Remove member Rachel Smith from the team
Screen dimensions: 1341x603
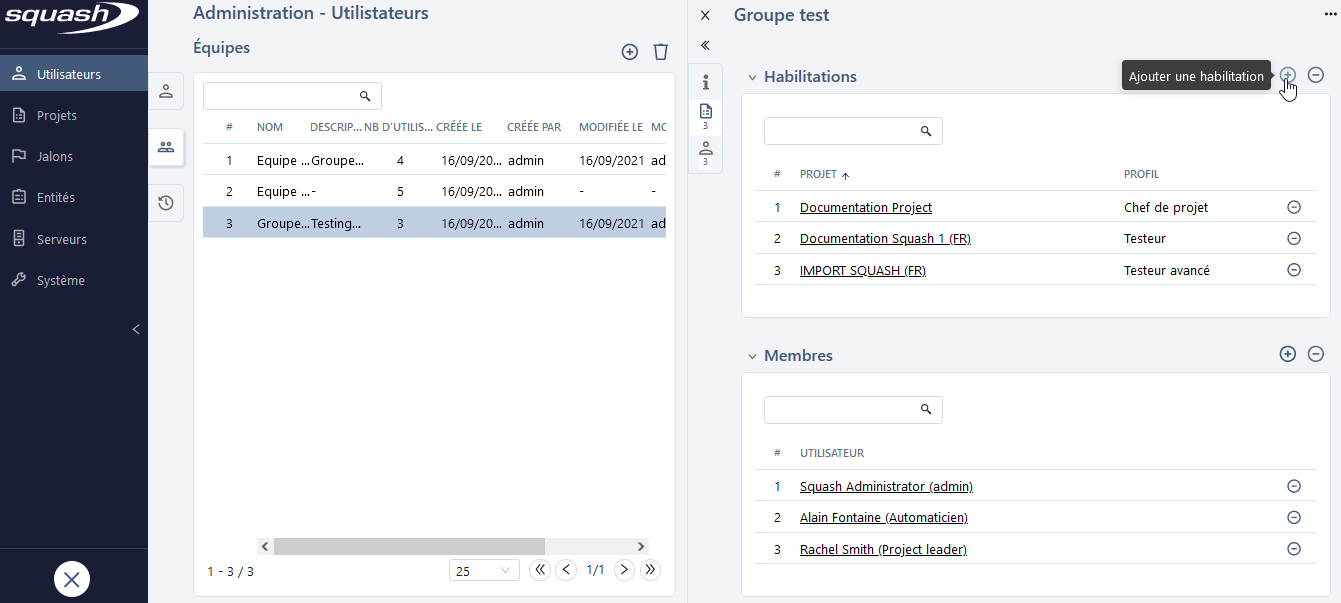[x=1293, y=549]
